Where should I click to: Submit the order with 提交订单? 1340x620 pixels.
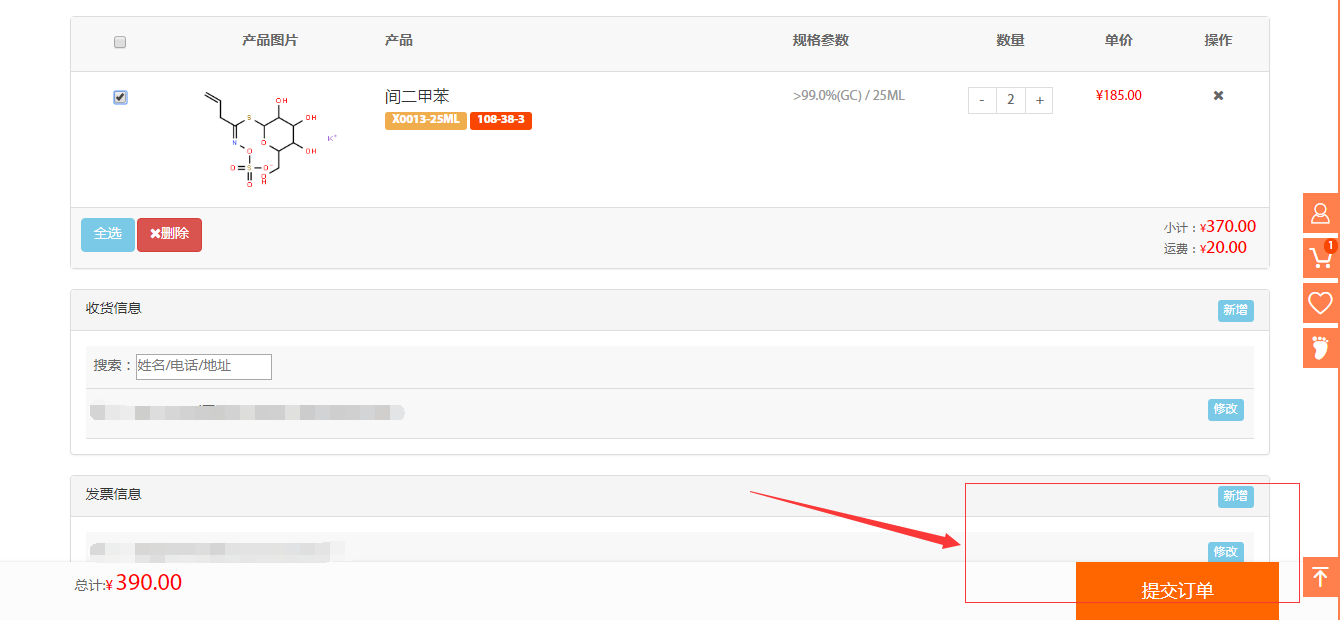pos(1177,591)
